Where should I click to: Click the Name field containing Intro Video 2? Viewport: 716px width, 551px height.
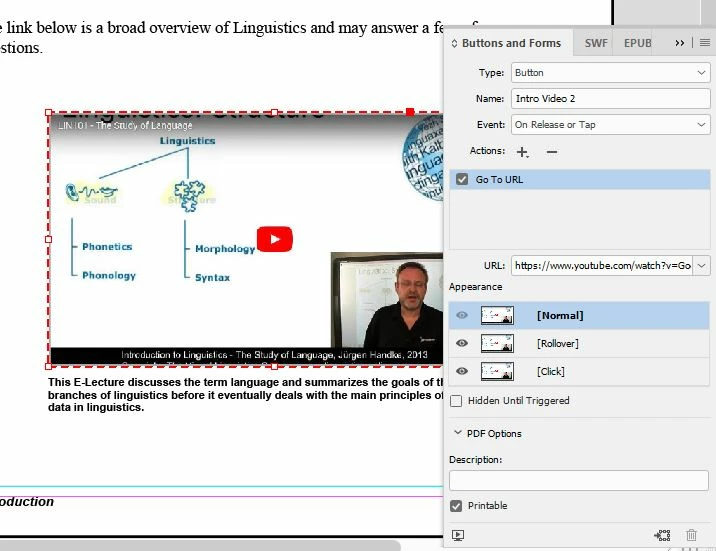[611, 99]
